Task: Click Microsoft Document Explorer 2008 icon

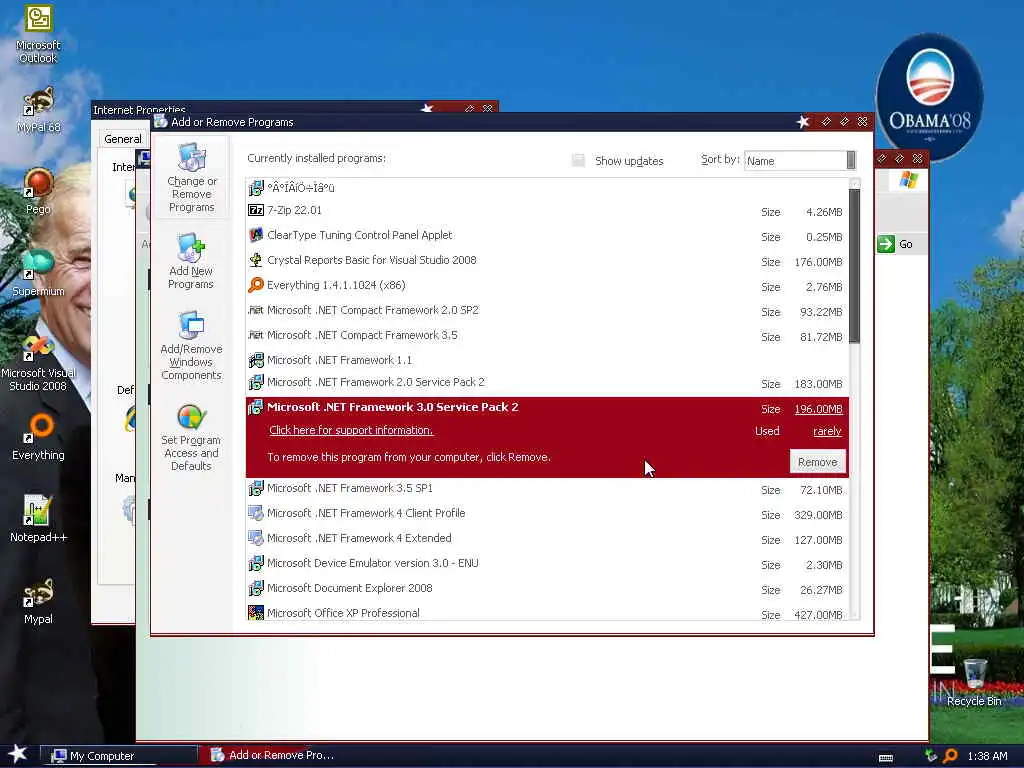Action: tap(256, 588)
